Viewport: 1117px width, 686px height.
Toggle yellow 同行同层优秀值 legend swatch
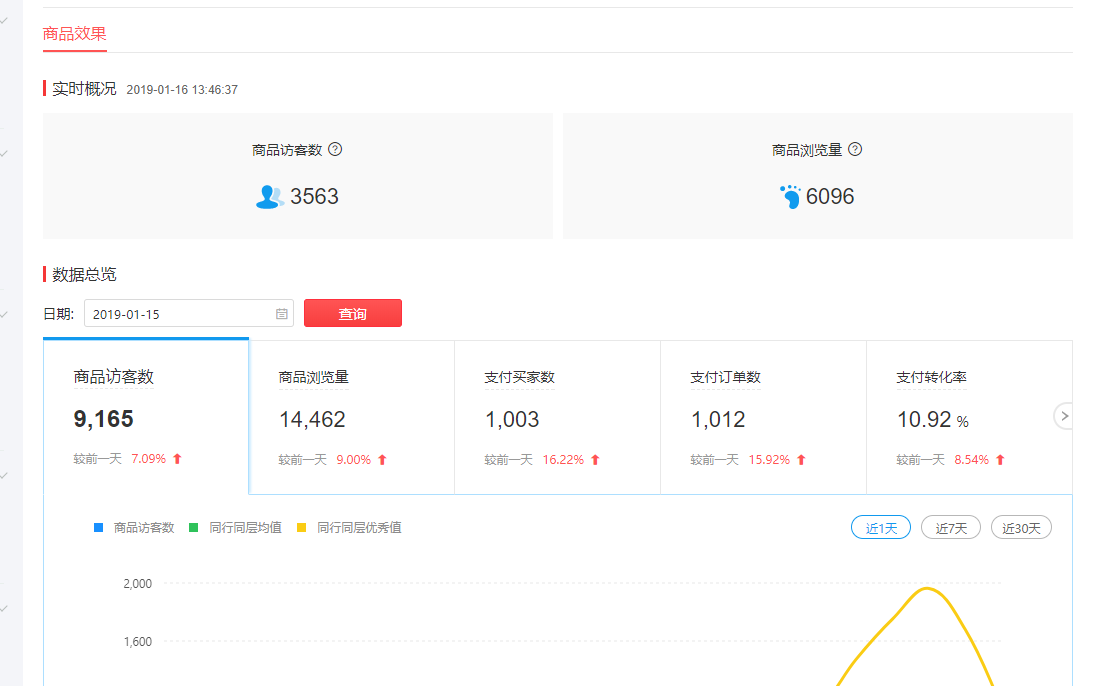[x=301, y=528]
